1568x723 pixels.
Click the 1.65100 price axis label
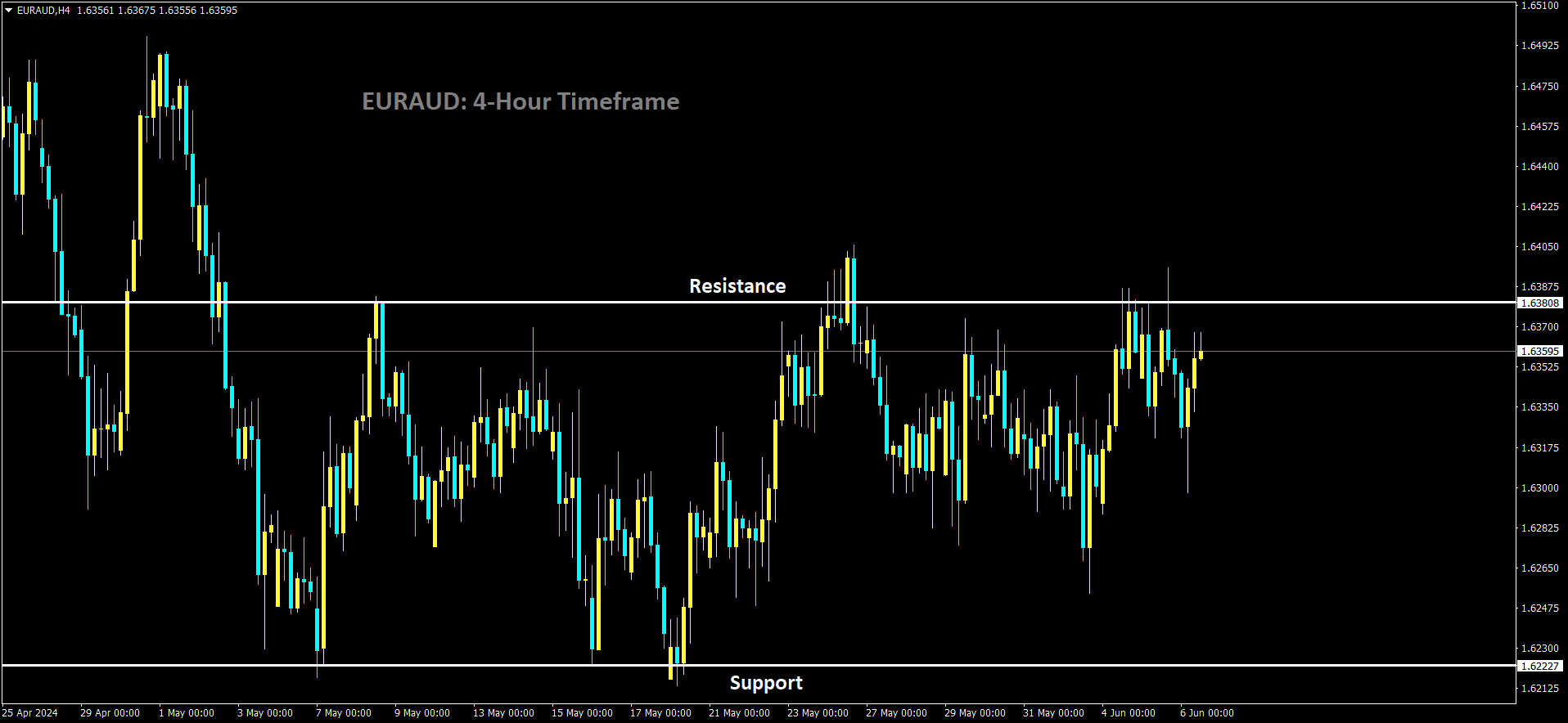click(x=1540, y=6)
